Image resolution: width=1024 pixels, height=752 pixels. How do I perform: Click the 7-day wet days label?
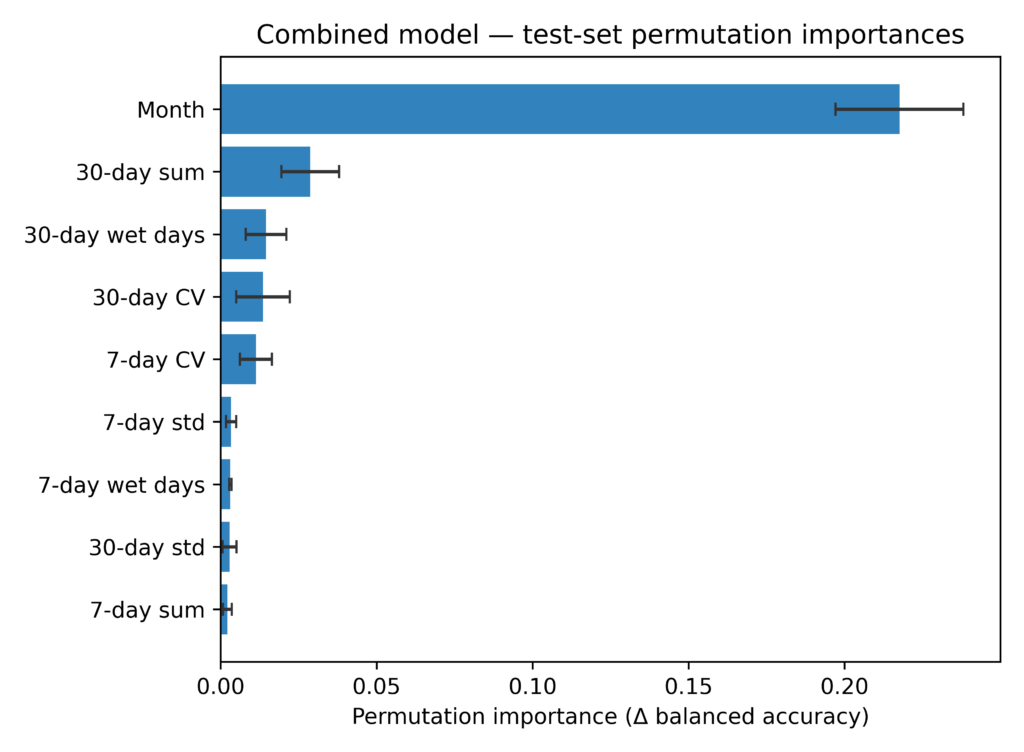[121, 485]
